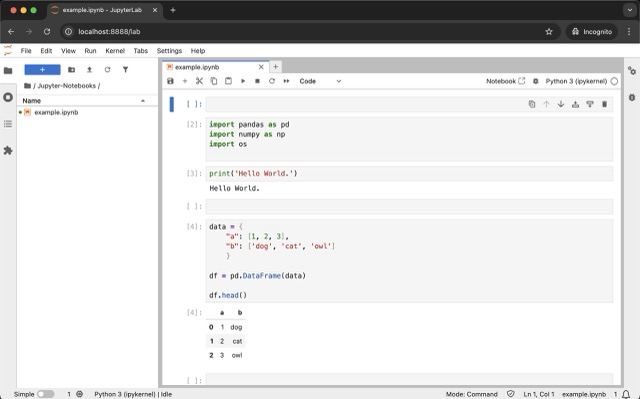This screenshot has height=399, width=640.
Task: Close the example.ipynb notebook tab
Action: (x=261, y=67)
